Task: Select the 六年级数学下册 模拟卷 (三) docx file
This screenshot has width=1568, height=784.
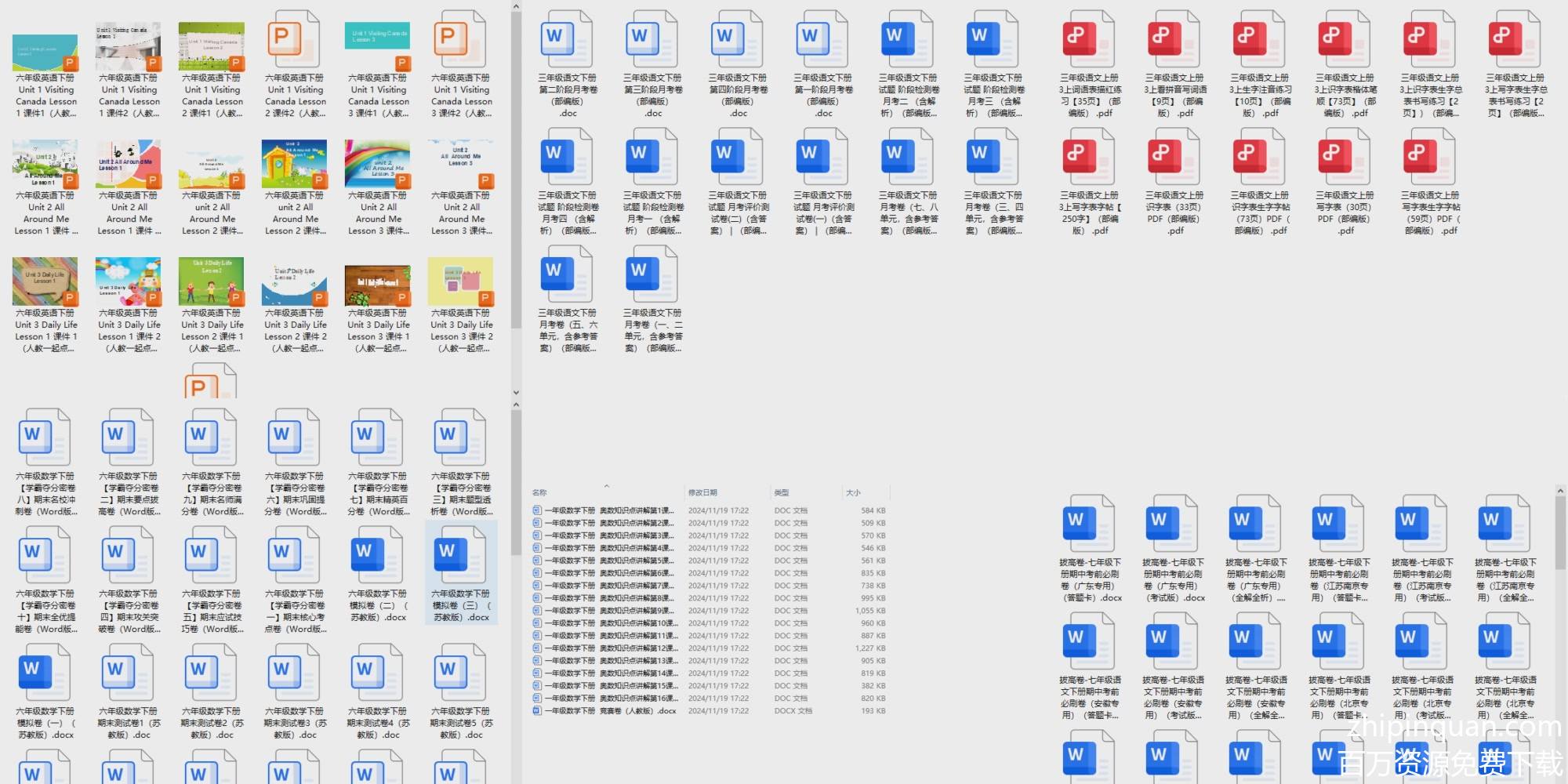Action: tap(461, 554)
